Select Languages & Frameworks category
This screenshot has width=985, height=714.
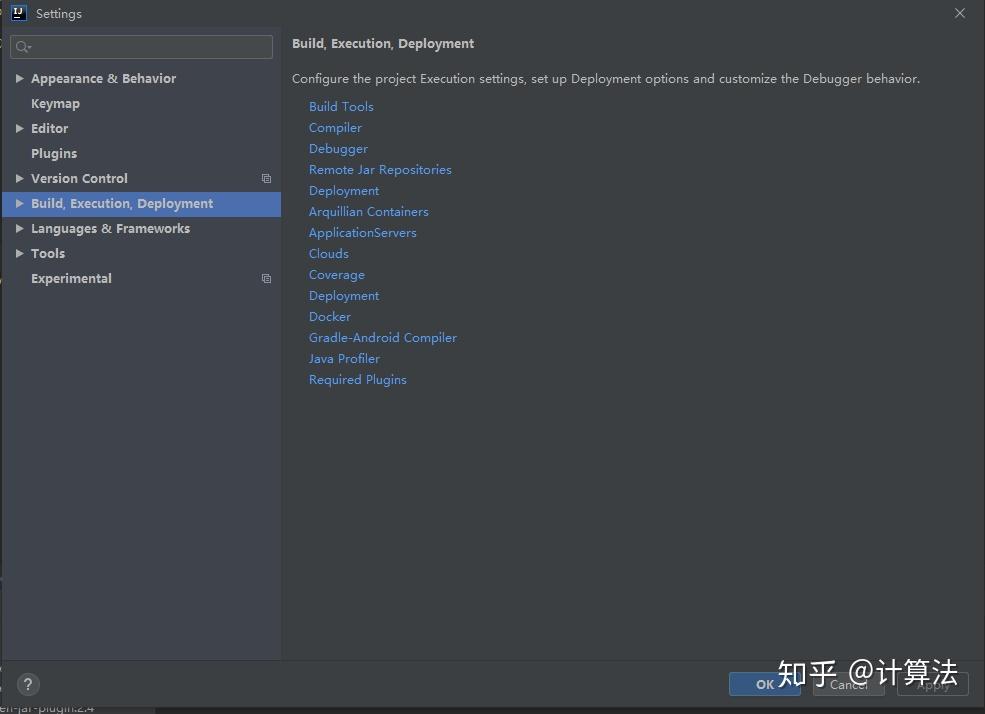111,229
